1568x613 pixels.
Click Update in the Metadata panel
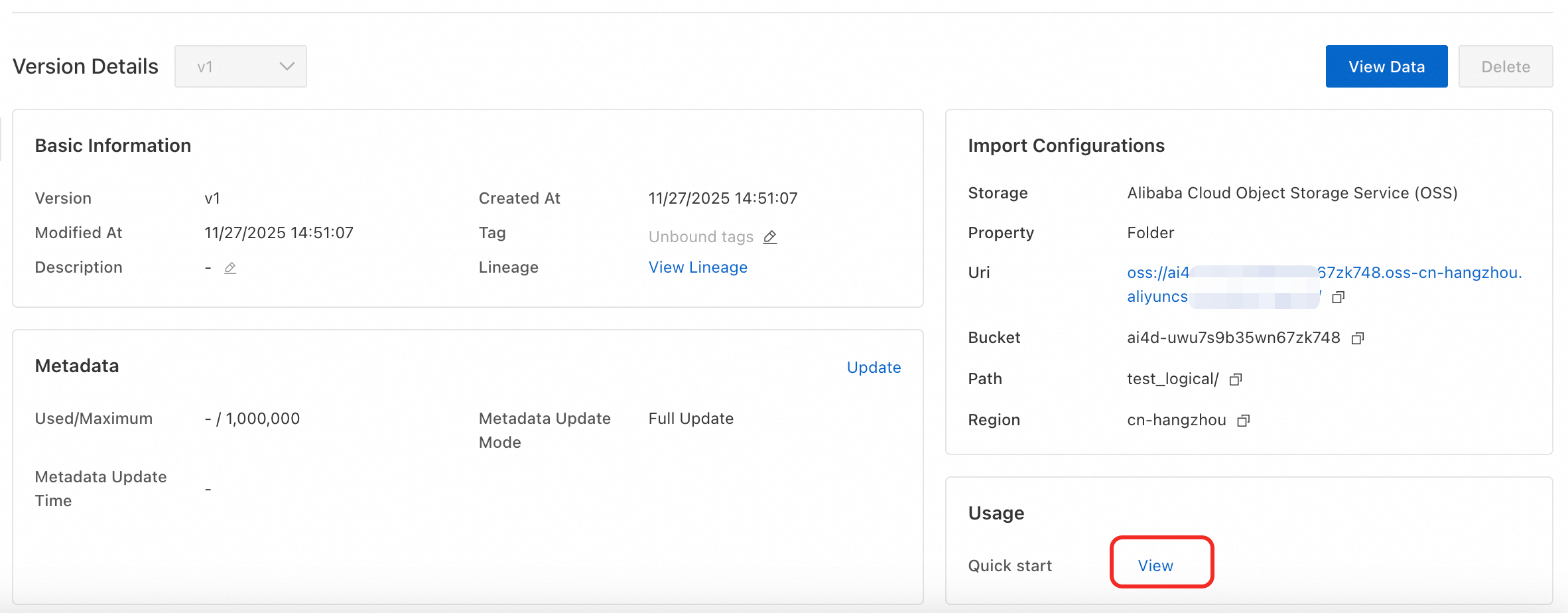[x=874, y=368]
